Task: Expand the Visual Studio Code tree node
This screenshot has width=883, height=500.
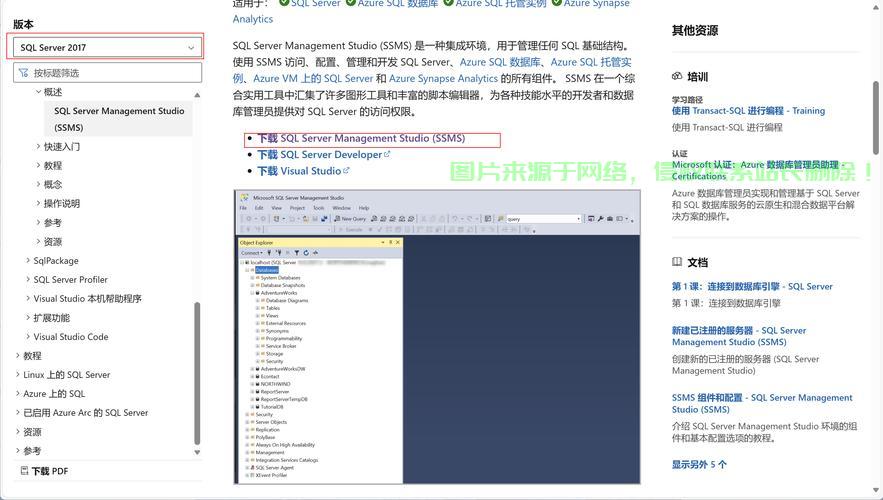Action: click(x=28, y=337)
